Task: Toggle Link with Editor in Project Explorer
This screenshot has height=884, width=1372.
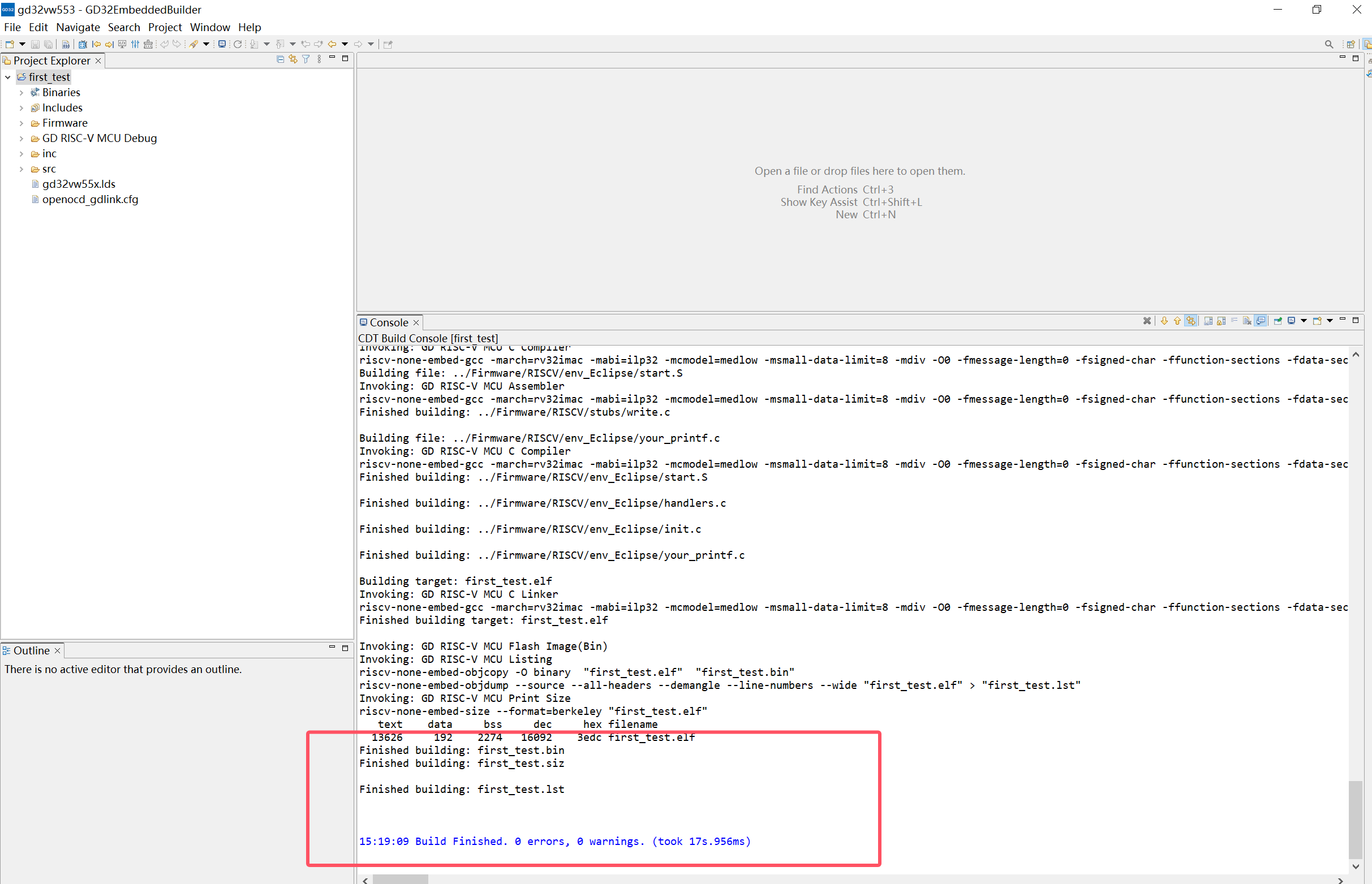Action: 293,59
